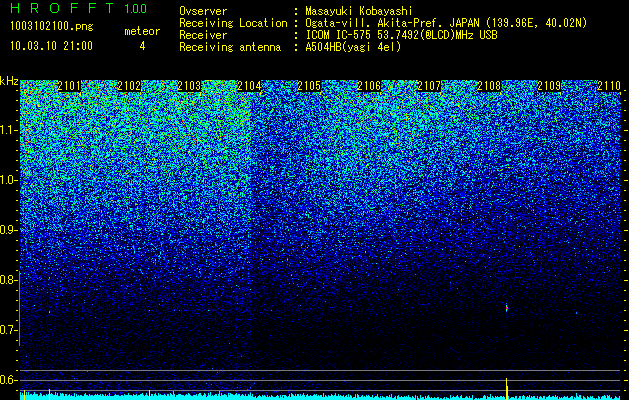Image resolution: width=629 pixels, height=400 pixels.
Task: Click the 'meteor' label
Action: (142, 31)
